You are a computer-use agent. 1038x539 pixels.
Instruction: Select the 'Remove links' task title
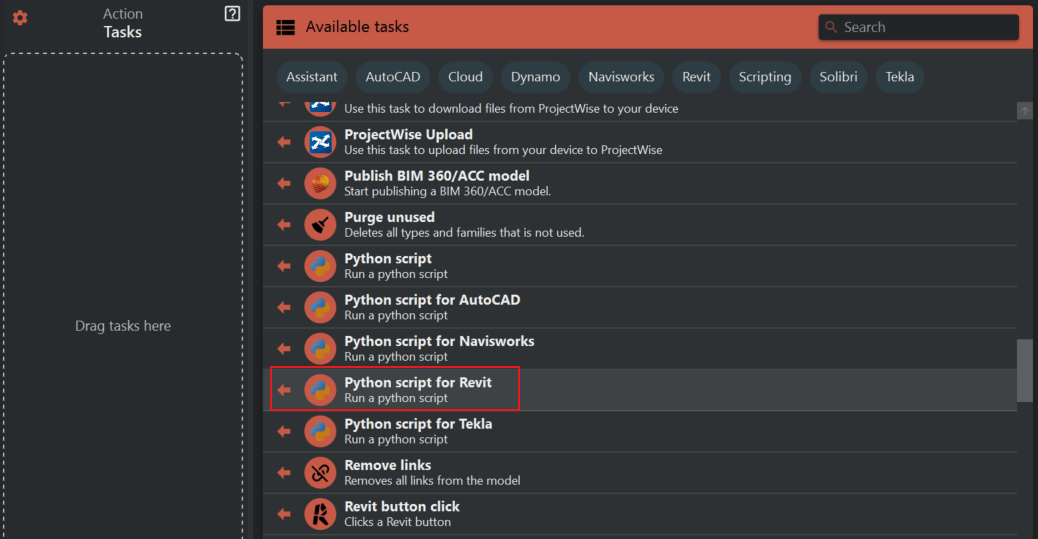coord(387,466)
